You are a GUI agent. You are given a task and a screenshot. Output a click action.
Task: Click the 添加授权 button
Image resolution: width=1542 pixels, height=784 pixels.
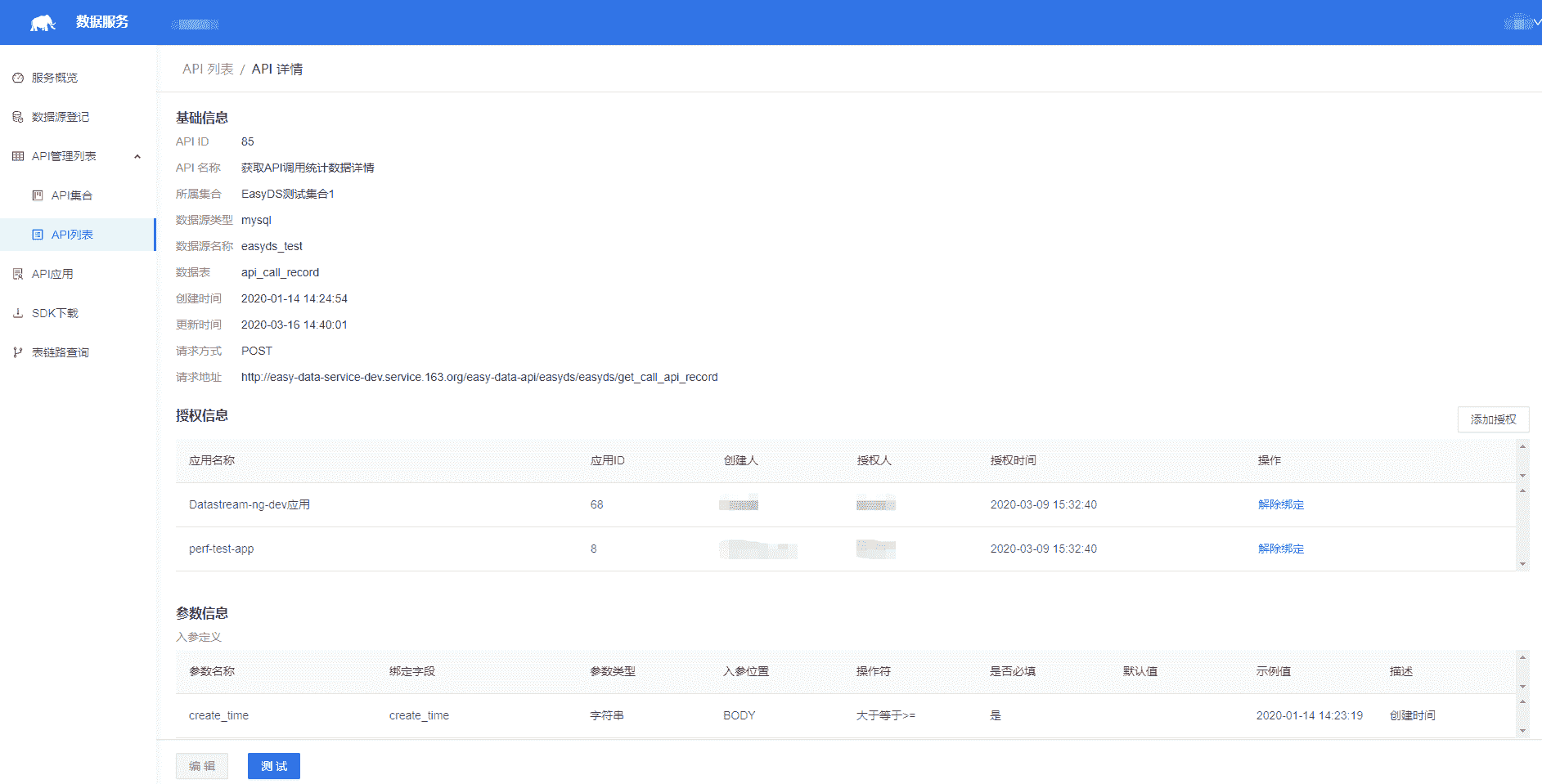[1493, 419]
